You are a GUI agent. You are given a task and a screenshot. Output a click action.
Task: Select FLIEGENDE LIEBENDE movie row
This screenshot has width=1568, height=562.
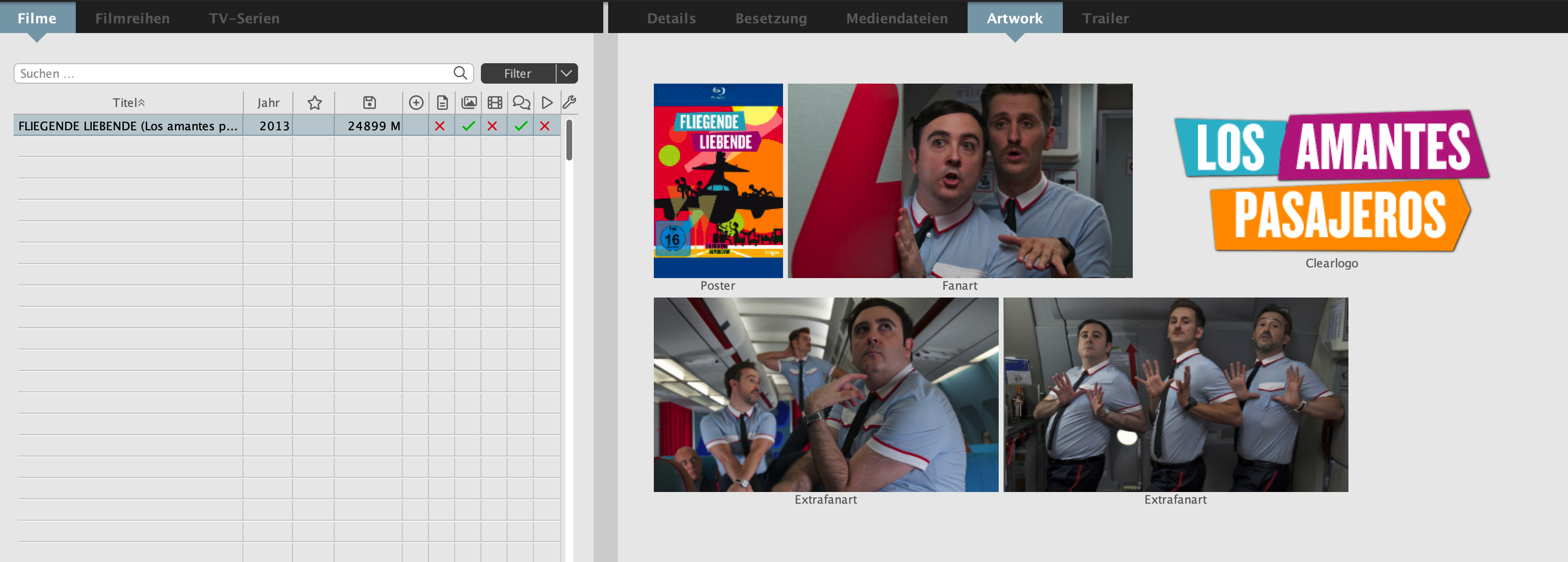pyautogui.click(x=287, y=126)
